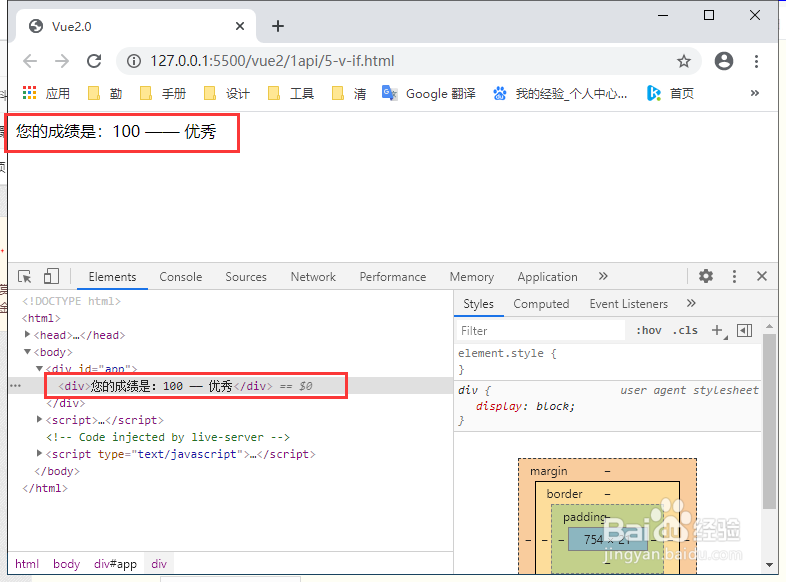This screenshot has width=786, height=582.
Task: Open the 手册 bookmark folder
Action: tap(162, 93)
